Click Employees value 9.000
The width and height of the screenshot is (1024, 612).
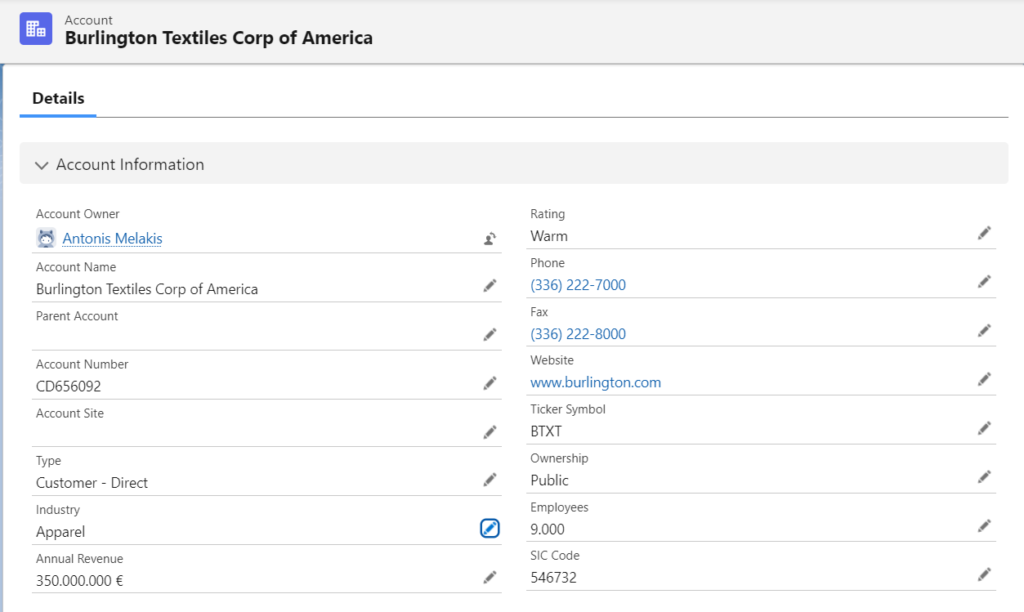(x=547, y=530)
